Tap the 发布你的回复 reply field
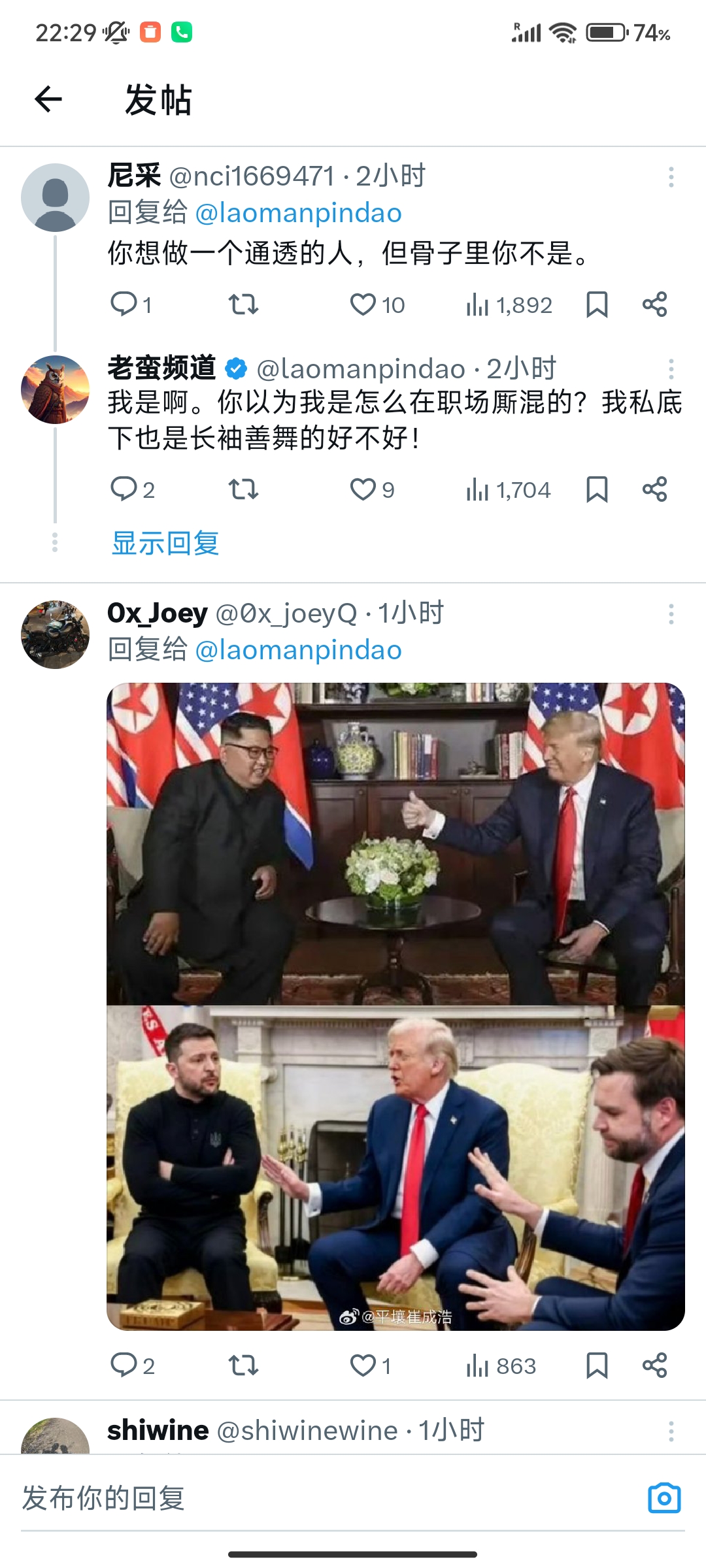The image size is (706, 1568). tap(327, 1497)
